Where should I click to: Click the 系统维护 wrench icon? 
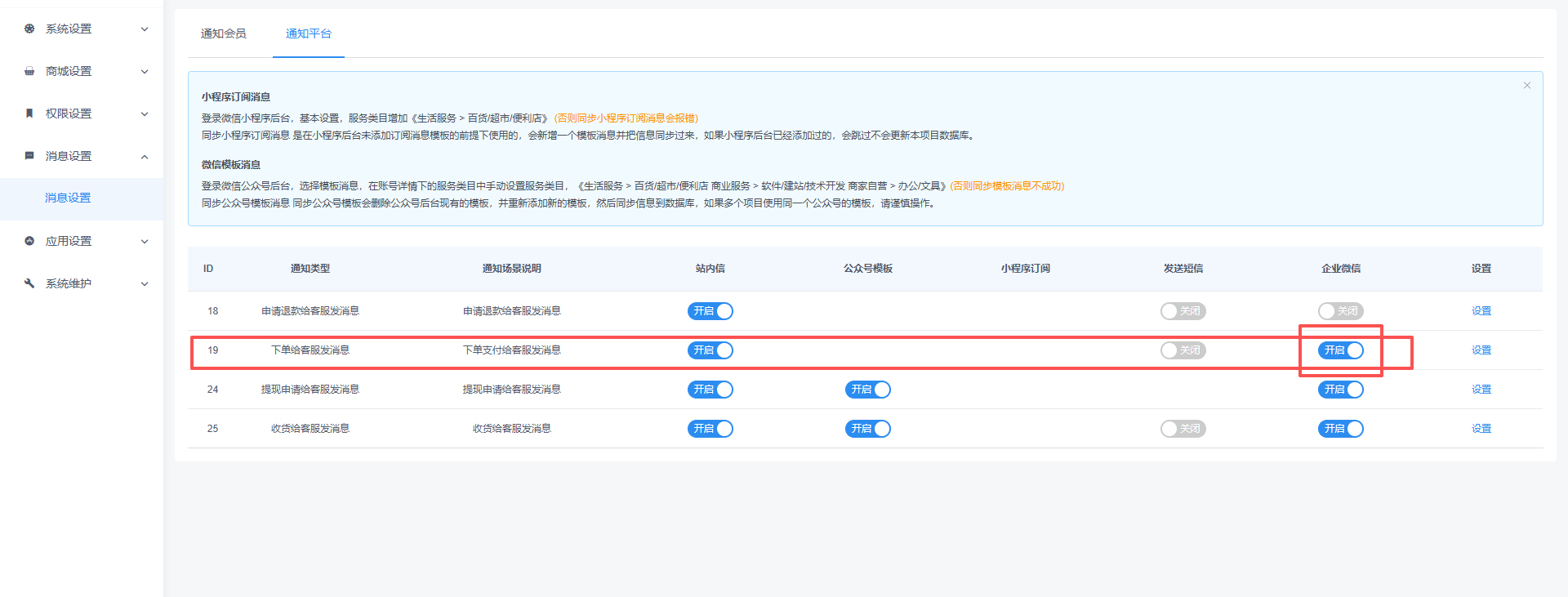(x=29, y=283)
